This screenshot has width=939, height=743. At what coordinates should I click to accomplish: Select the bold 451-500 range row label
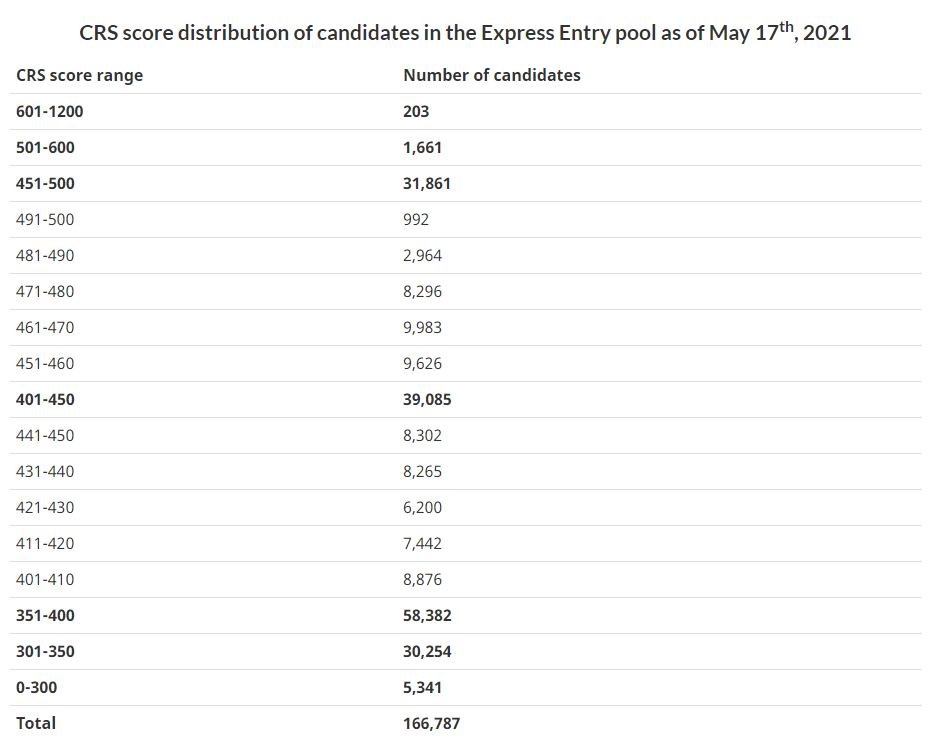pos(45,183)
